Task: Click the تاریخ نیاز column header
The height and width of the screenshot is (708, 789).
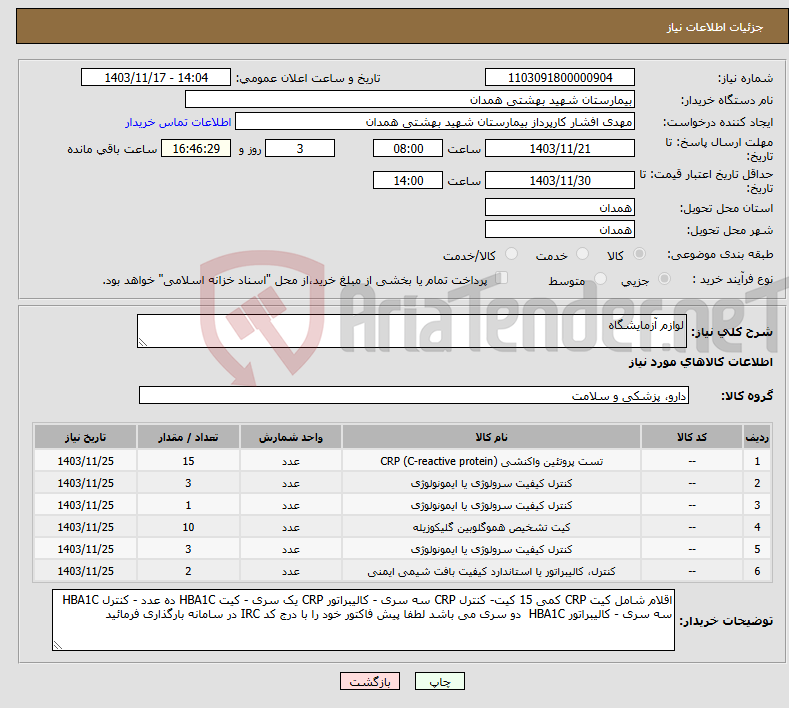Action: tap(86, 437)
